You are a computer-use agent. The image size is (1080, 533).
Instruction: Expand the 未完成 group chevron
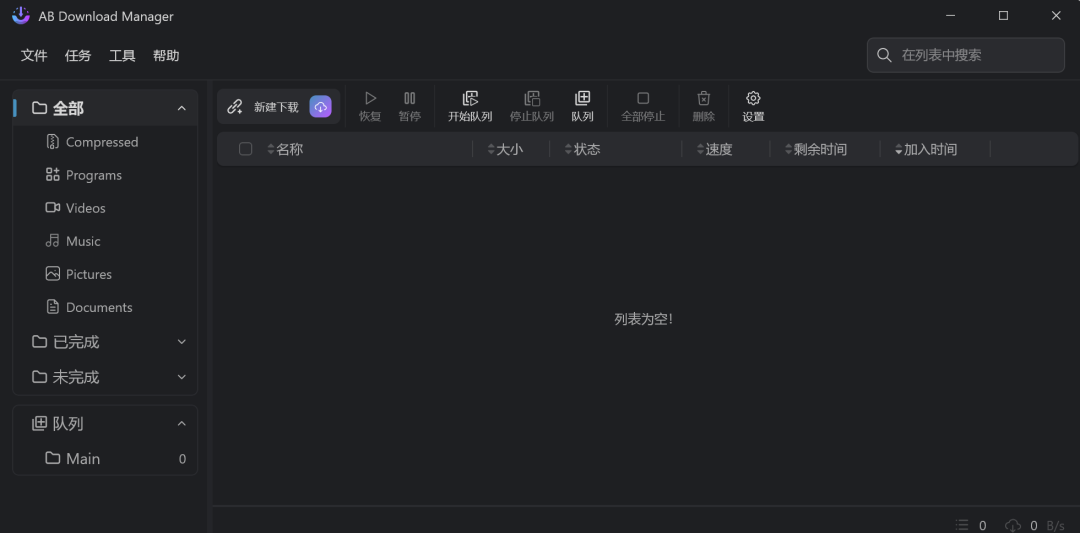pos(182,377)
